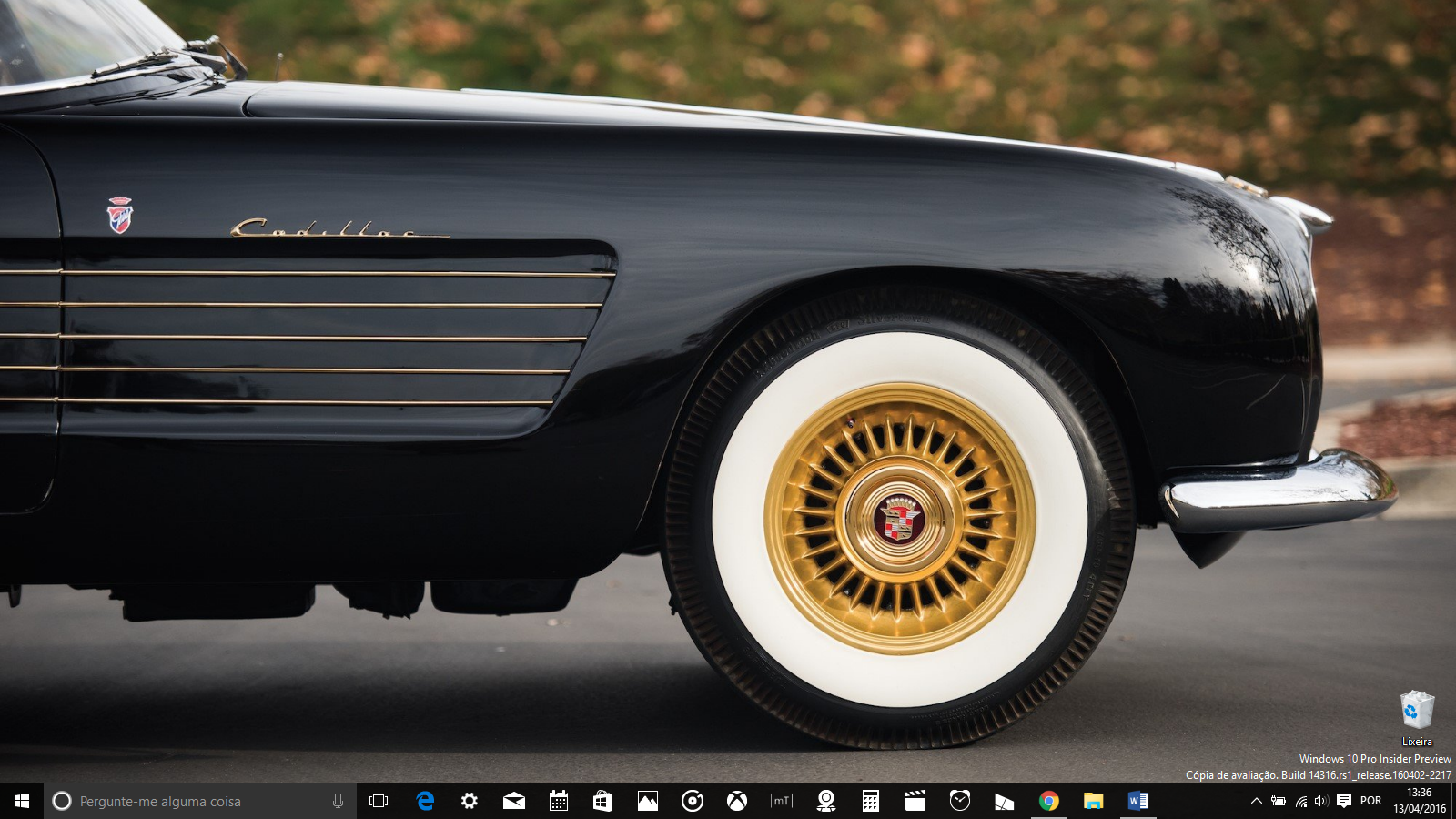The height and width of the screenshot is (819, 1456).
Task: Switch to Microsoft Word on the taskbar
Action: [1137, 801]
